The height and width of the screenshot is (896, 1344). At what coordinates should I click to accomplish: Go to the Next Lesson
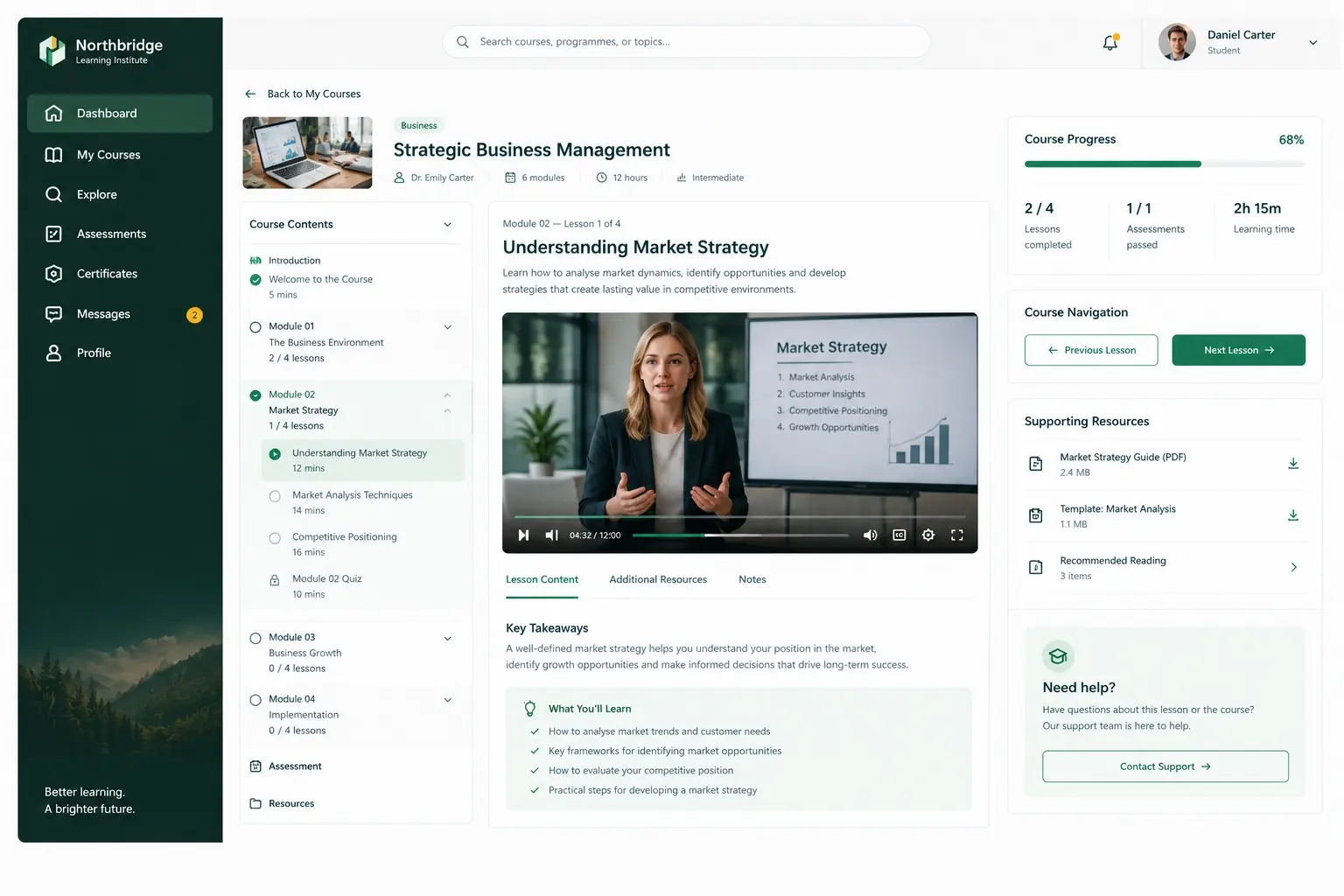(x=1238, y=350)
